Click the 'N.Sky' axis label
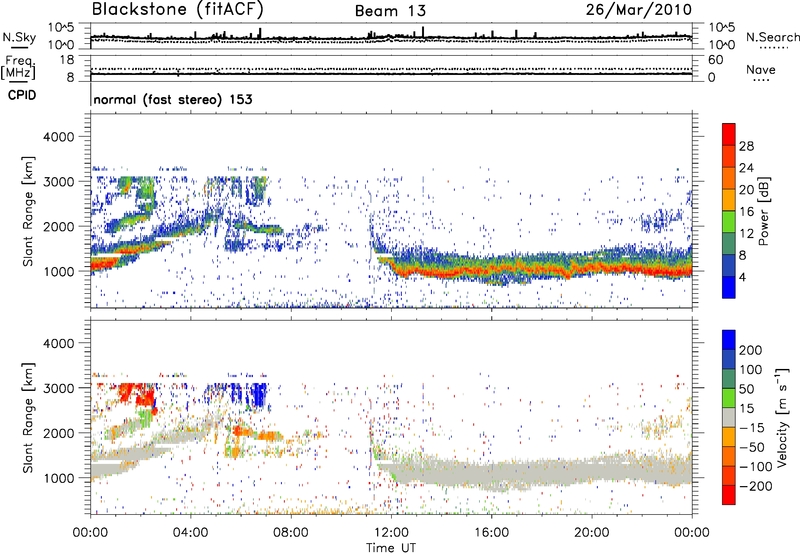Image resolution: width=800 pixels, height=554 pixels. pos(19,37)
